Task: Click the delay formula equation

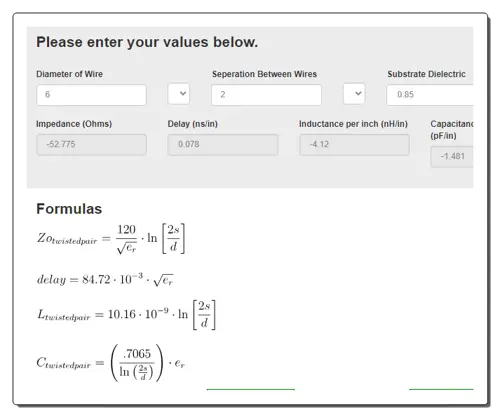Action: pyautogui.click(x=105, y=279)
